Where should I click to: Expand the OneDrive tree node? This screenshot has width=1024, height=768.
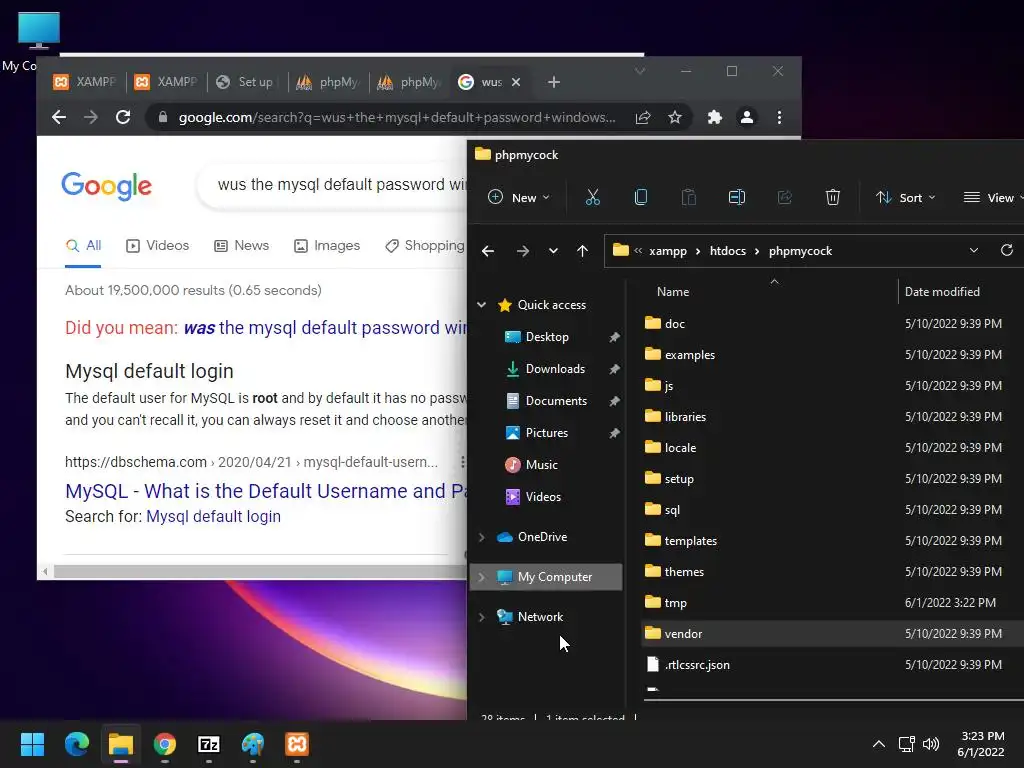[x=481, y=537]
